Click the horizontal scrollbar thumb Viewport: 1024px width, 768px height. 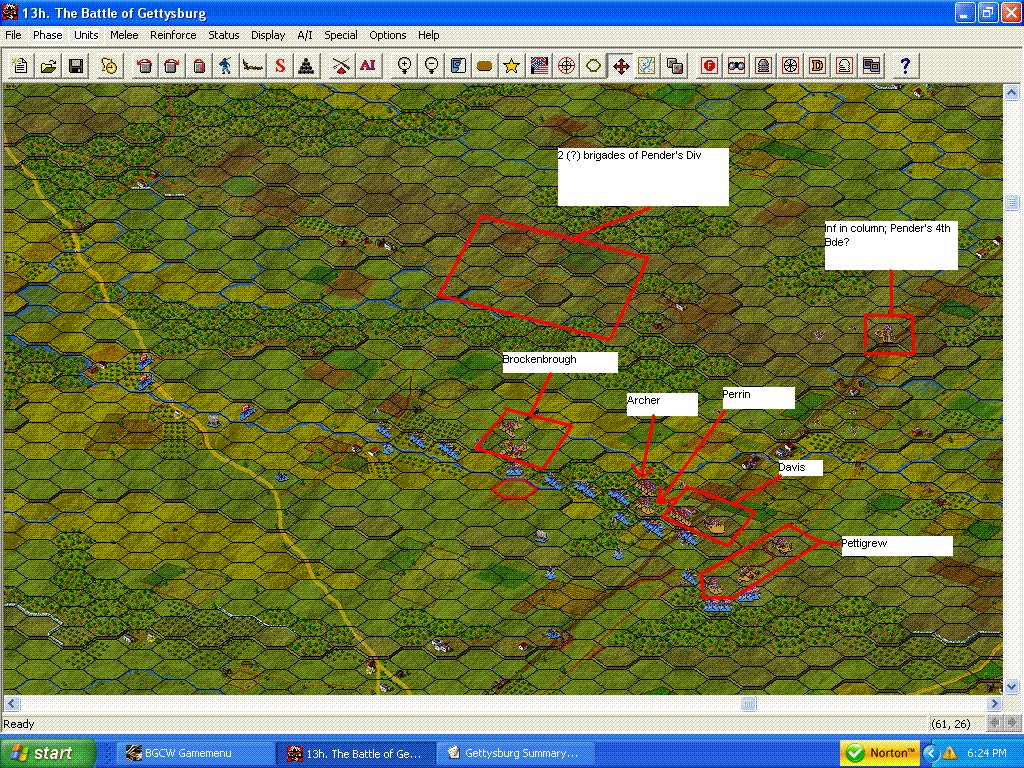(749, 703)
